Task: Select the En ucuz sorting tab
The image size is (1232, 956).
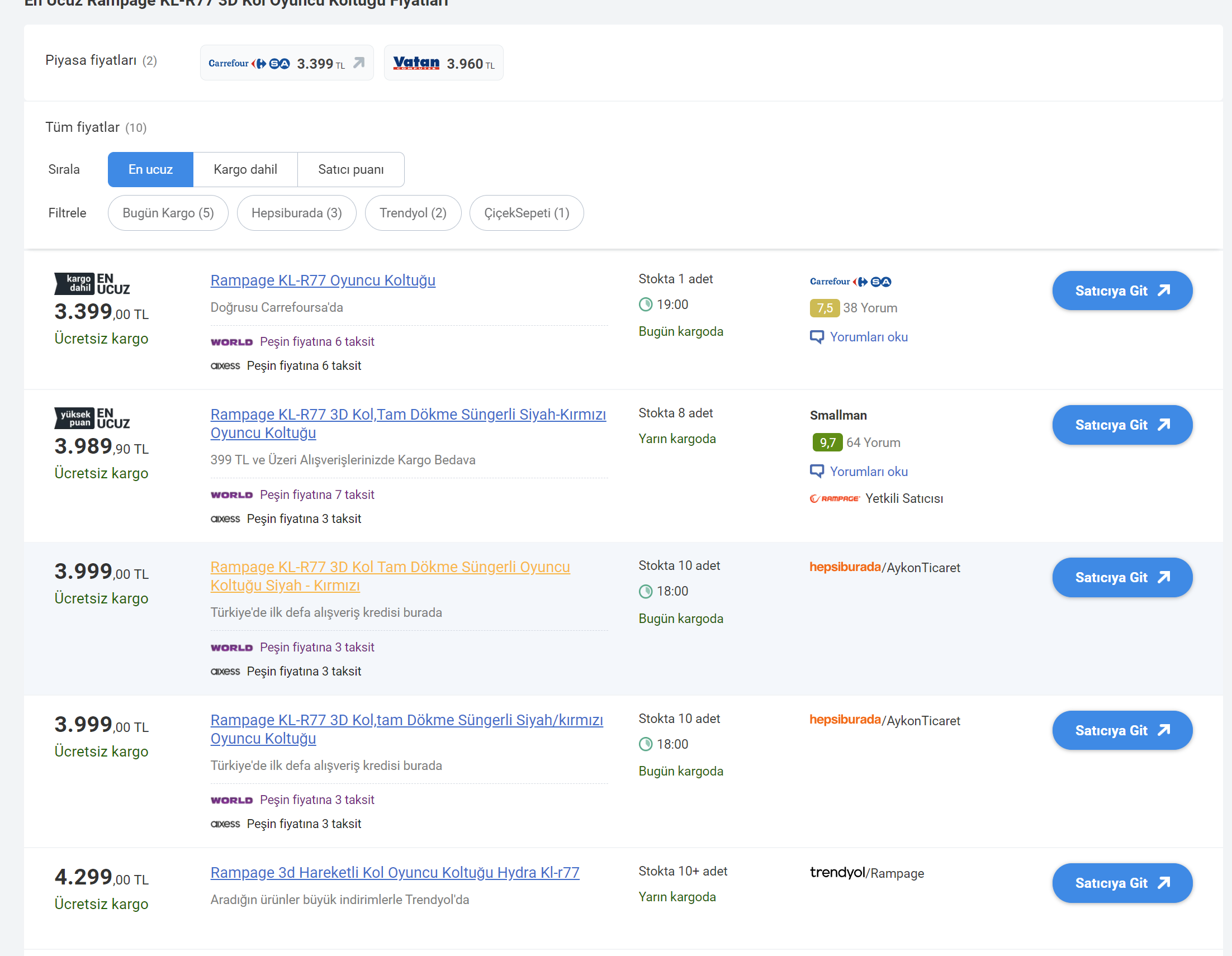Action: [150, 169]
